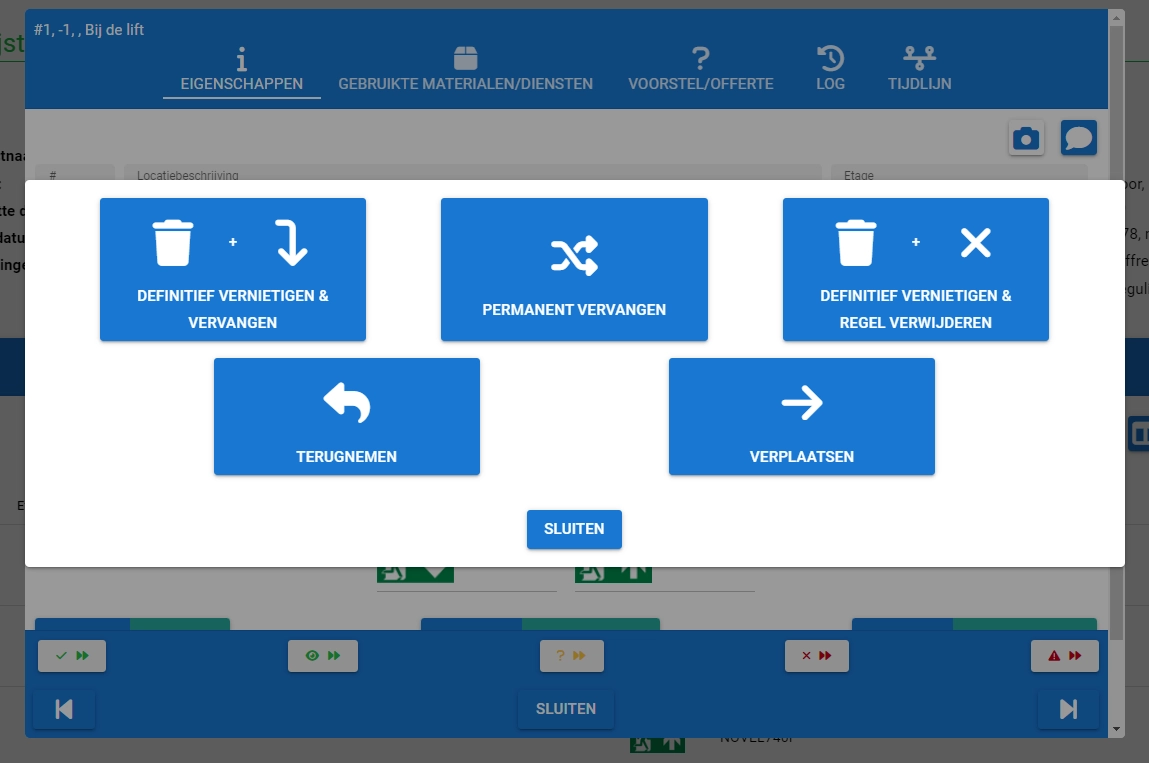Choose Definitief Vernietigen & Vervangen
1149x763 pixels.
(233, 269)
